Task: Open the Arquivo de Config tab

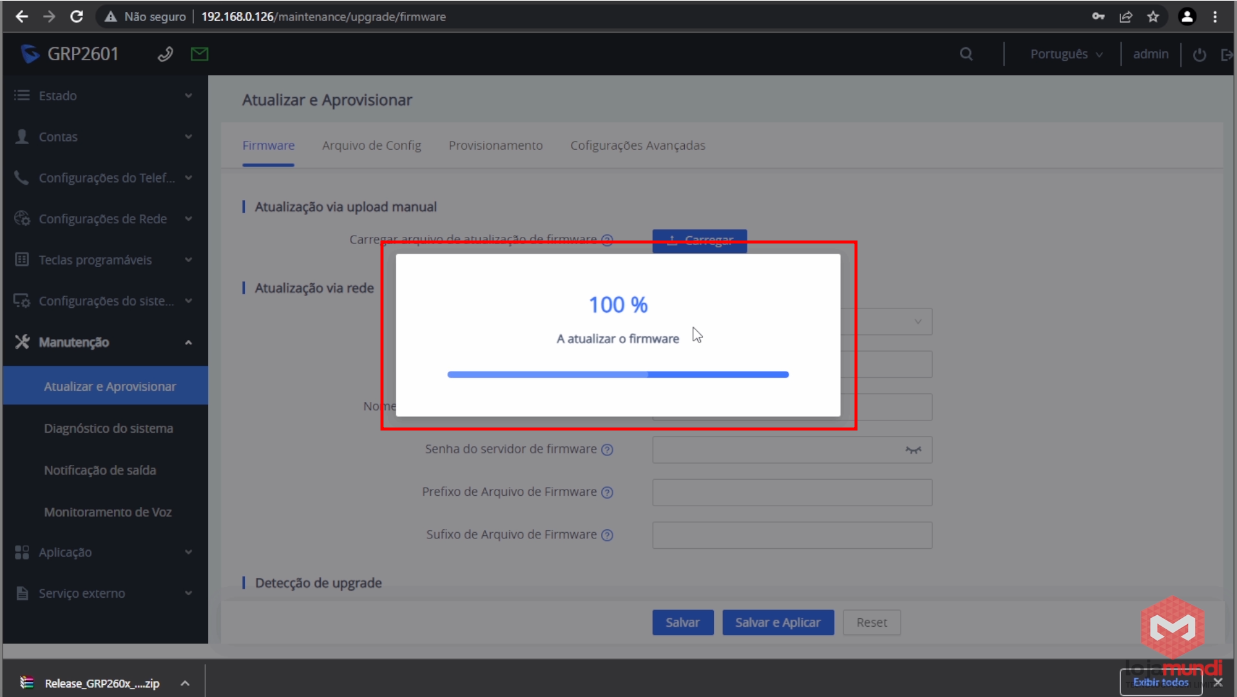Action: pyautogui.click(x=371, y=145)
